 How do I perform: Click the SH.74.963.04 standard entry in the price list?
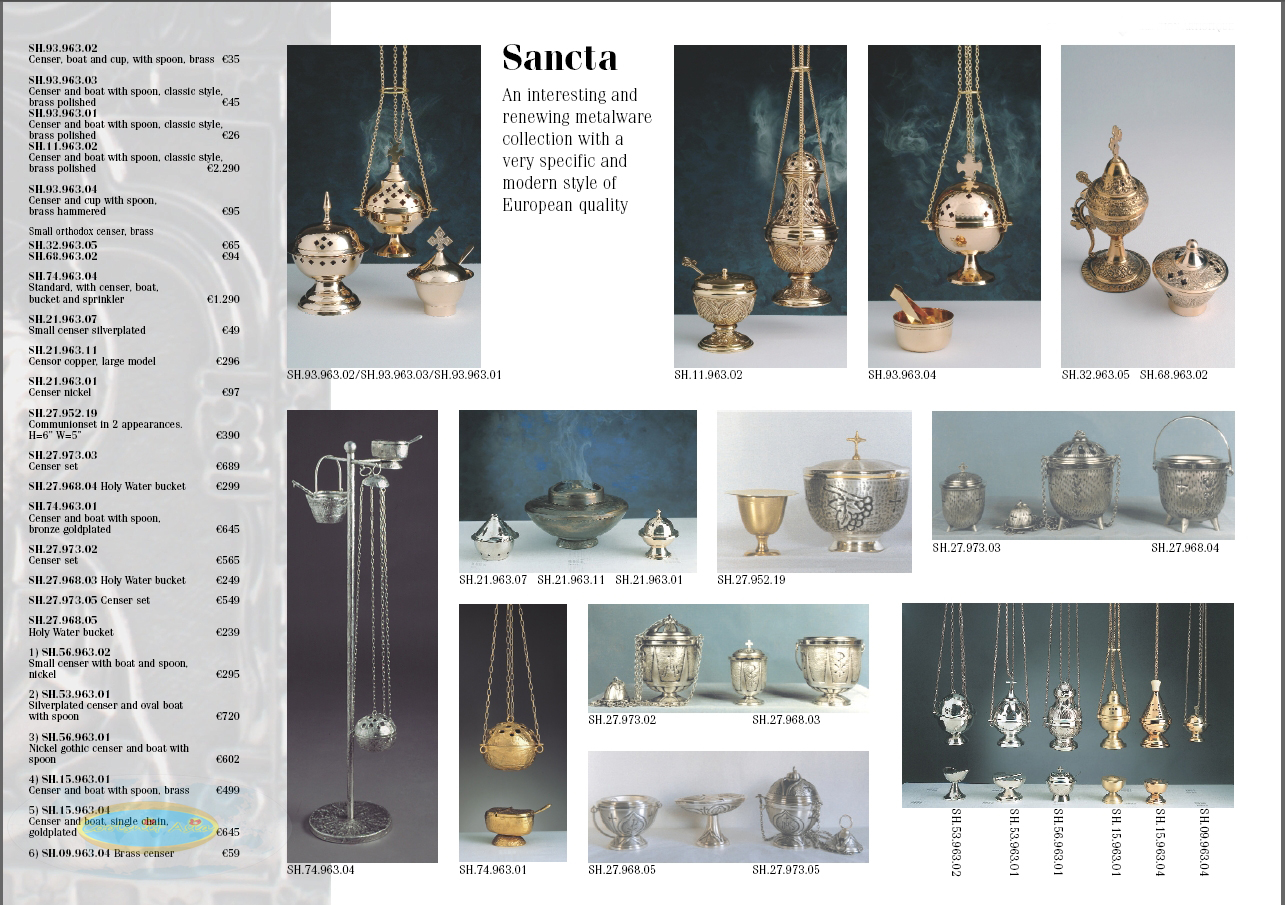[63, 276]
